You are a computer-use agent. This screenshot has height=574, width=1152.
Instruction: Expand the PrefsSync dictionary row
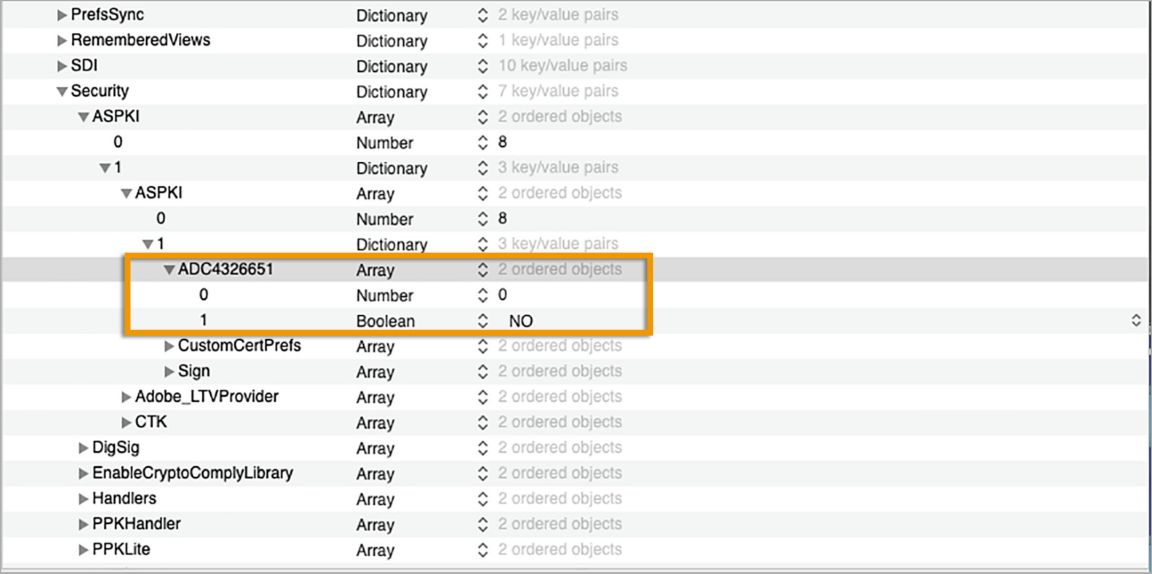pyautogui.click(x=62, y=16)
